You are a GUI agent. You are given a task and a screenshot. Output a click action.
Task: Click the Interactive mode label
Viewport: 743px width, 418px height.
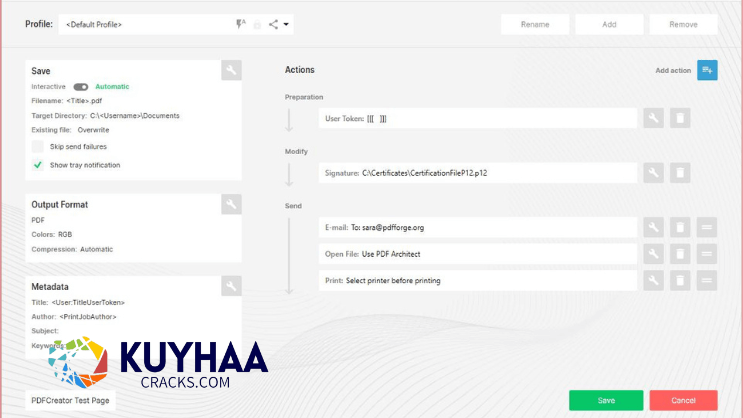(48, 87)
